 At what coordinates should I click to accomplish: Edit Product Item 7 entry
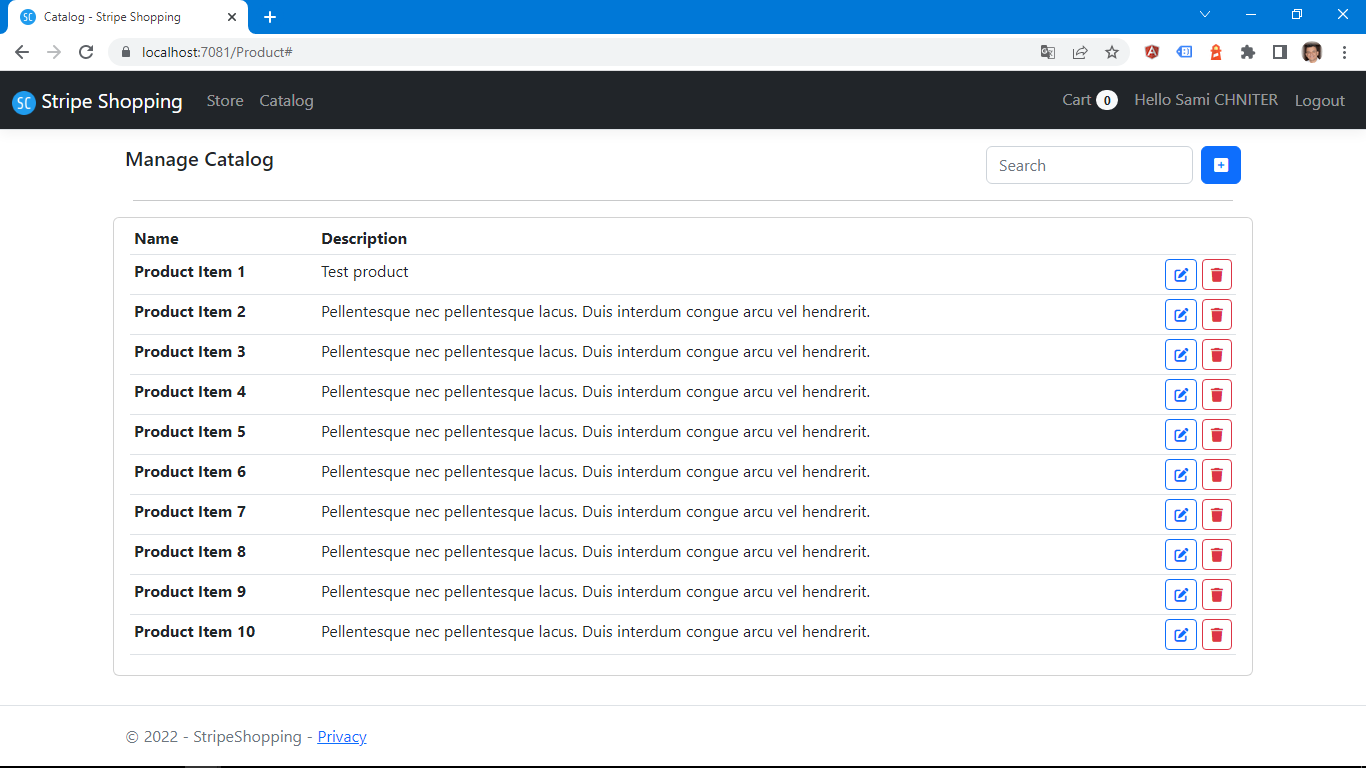pyautogui.click(x=1180, y=515)
